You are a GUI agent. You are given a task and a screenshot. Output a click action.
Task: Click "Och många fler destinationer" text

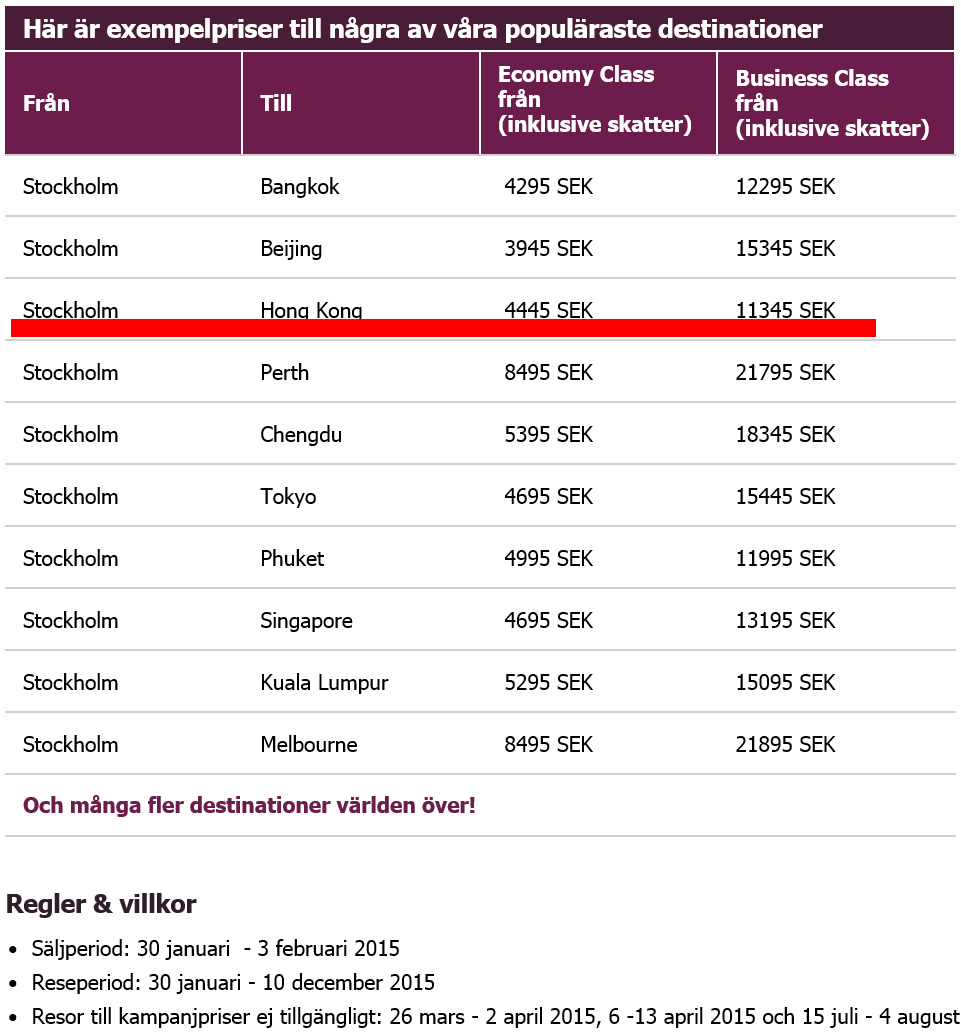click(x=249, y=805)
